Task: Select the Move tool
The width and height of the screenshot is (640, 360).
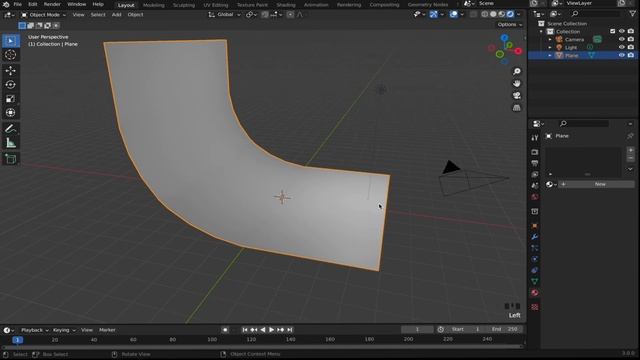Action: coord(11,71)
